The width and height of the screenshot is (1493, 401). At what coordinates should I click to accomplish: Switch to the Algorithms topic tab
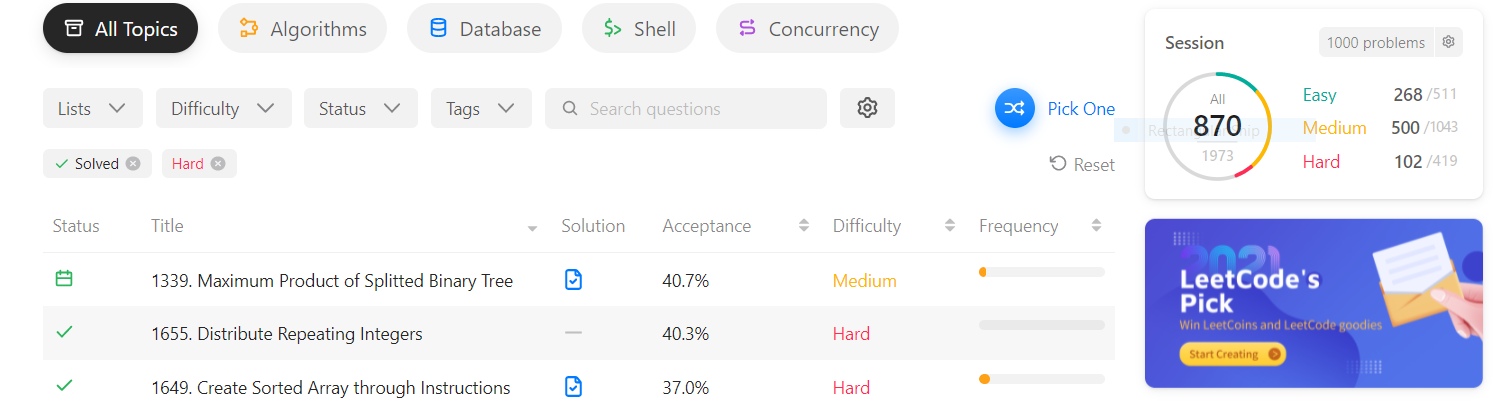tap(303, 29)
